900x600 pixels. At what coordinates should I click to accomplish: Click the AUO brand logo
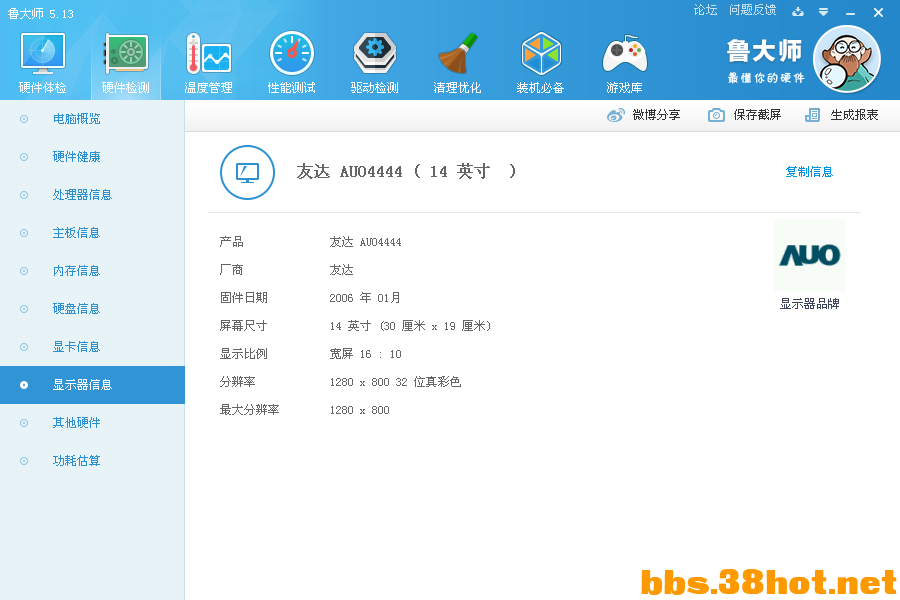pyautogui.click(x=809, y=255)
